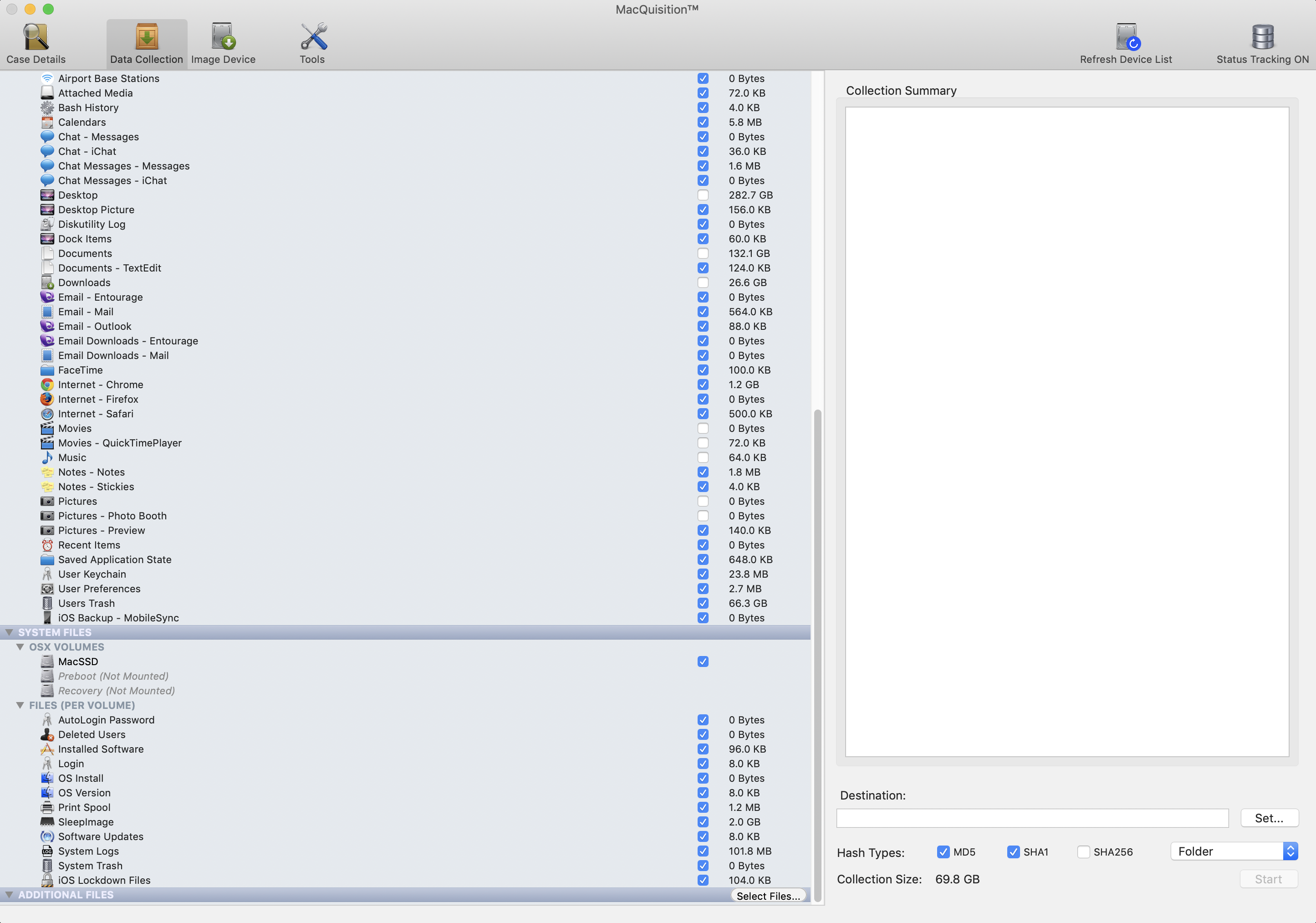
Task: Select the Data Collection toolbar icon
Action: 147,37
